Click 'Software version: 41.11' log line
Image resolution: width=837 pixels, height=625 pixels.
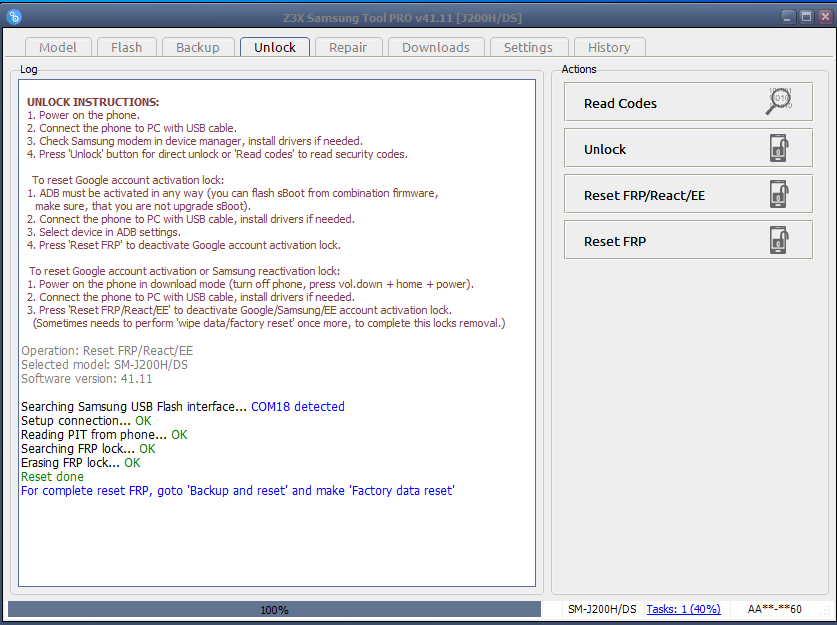pyautogui.click(x=86, y=378)
